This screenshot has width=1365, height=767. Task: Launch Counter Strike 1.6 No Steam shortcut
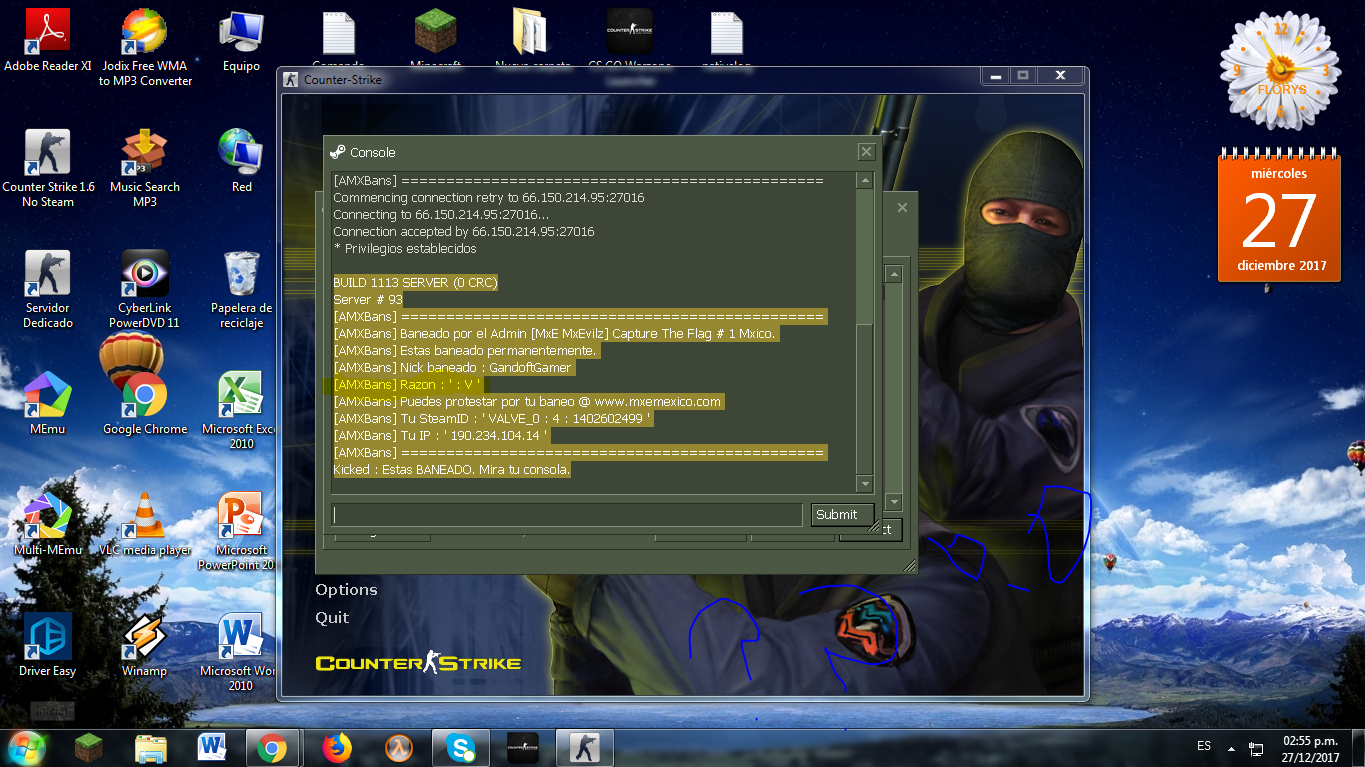point(48,169)
